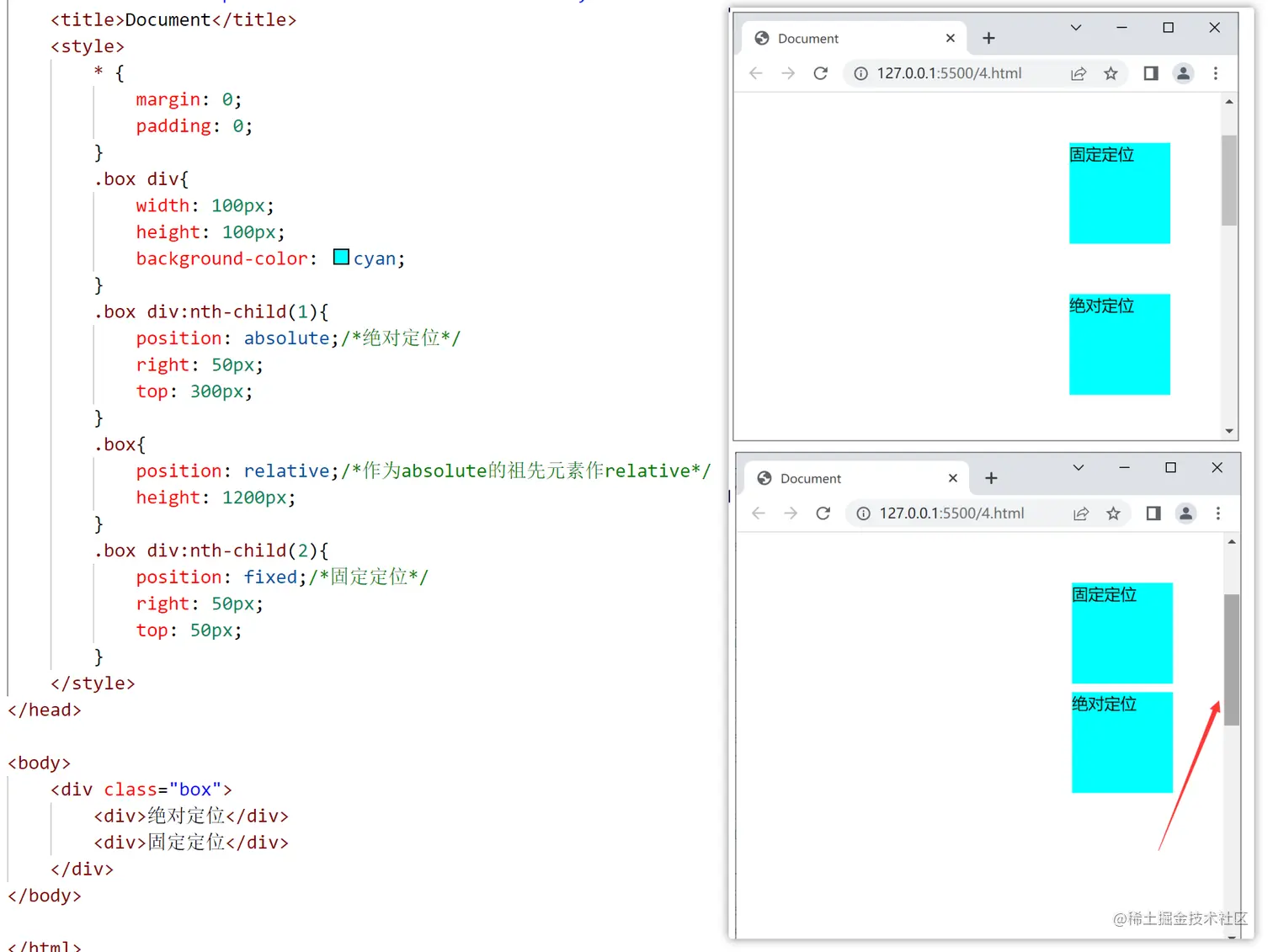Click the '<div class="box">' code line
1273x952 pixels.
pos(141,790)
